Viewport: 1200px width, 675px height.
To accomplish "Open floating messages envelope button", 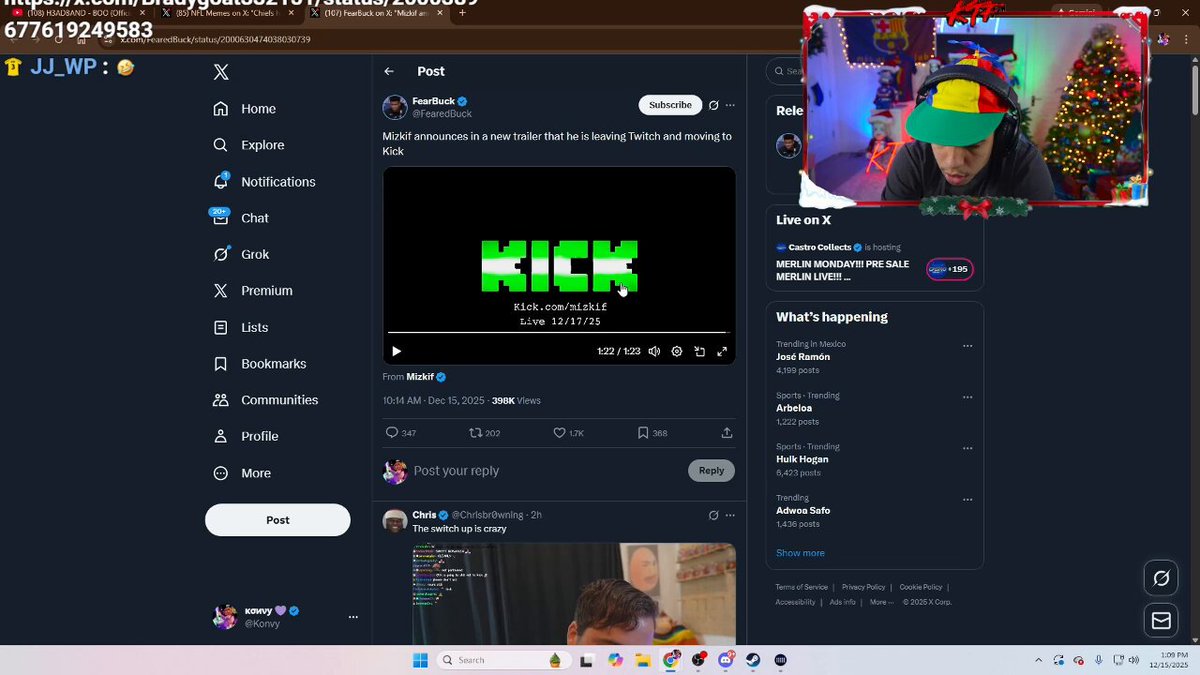I will click(1161, 621).
